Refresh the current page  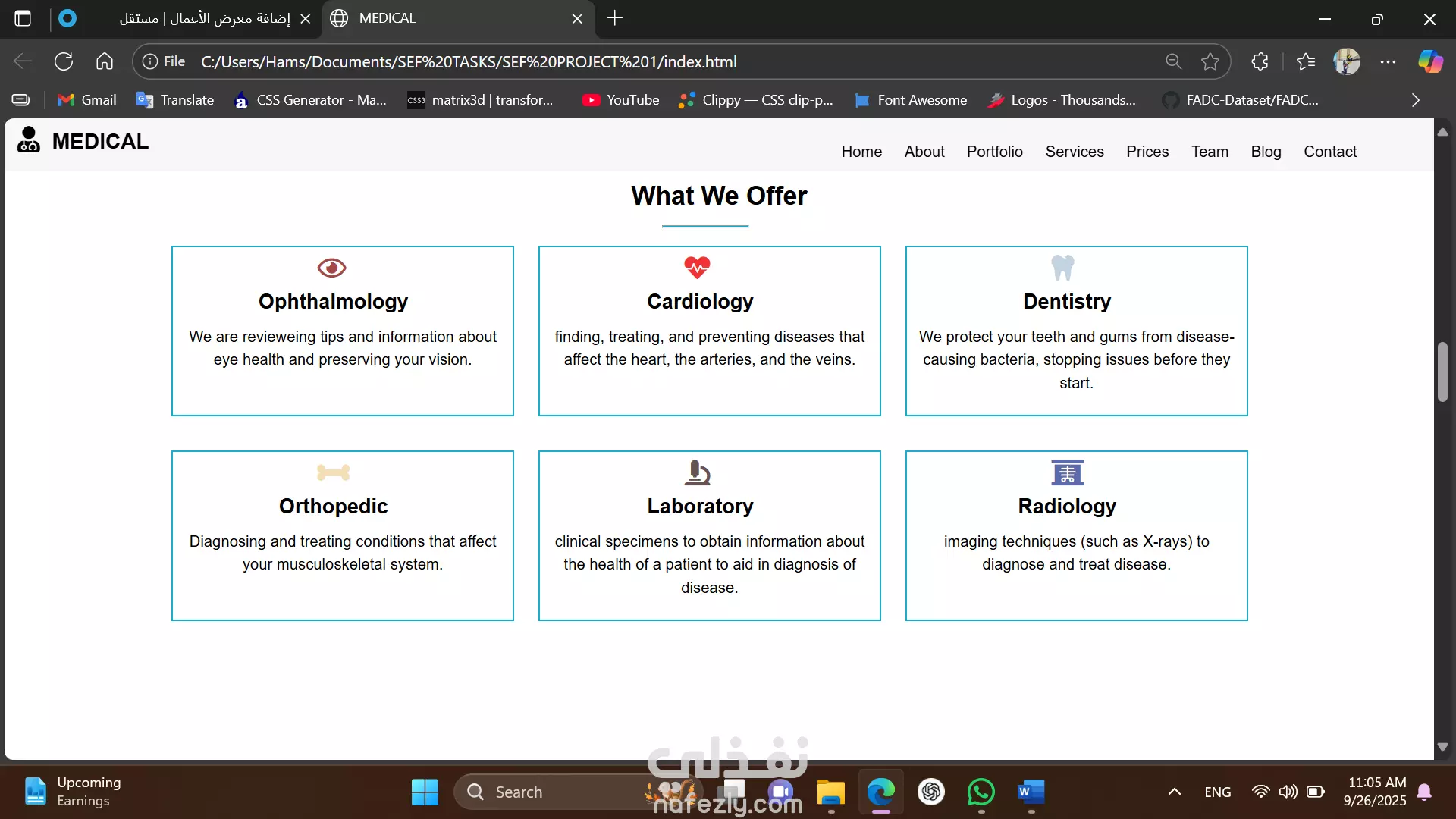click(x=64, y=61)
